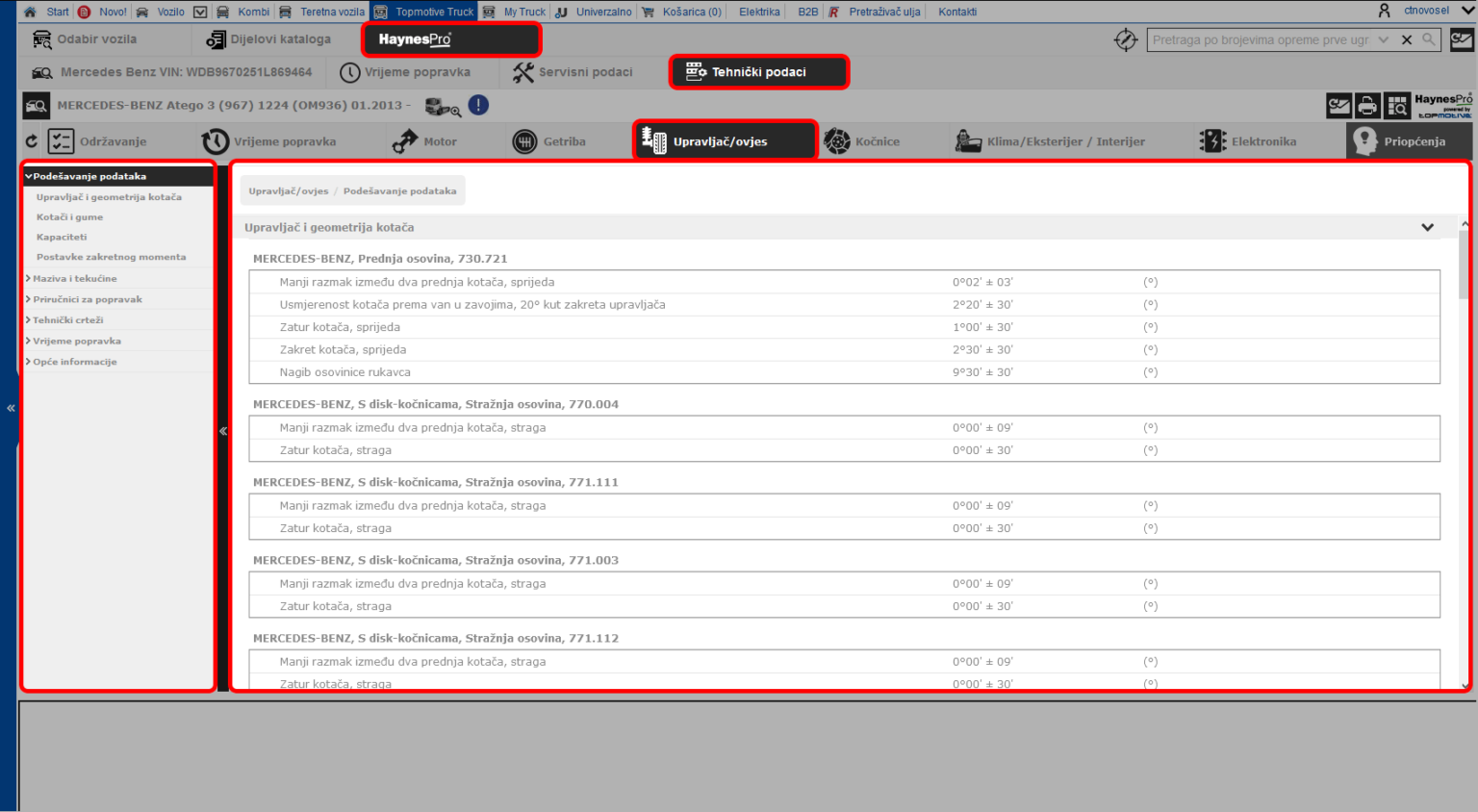Image resolution: width=1478 pixels, height=812 pixels.
Task: Click the magnifier search icon
Action: click(x=1429, y=39)
